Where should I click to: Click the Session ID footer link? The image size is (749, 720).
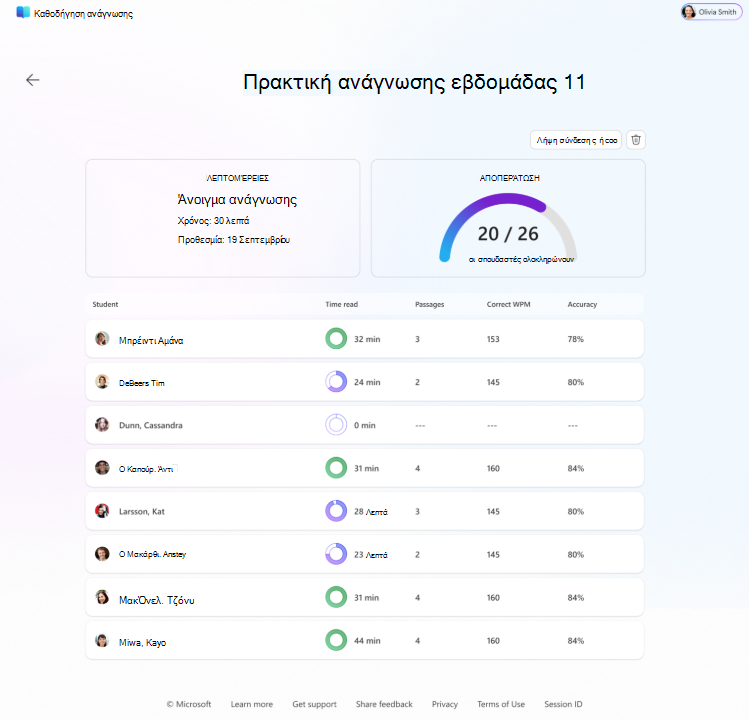coord(563,704)
